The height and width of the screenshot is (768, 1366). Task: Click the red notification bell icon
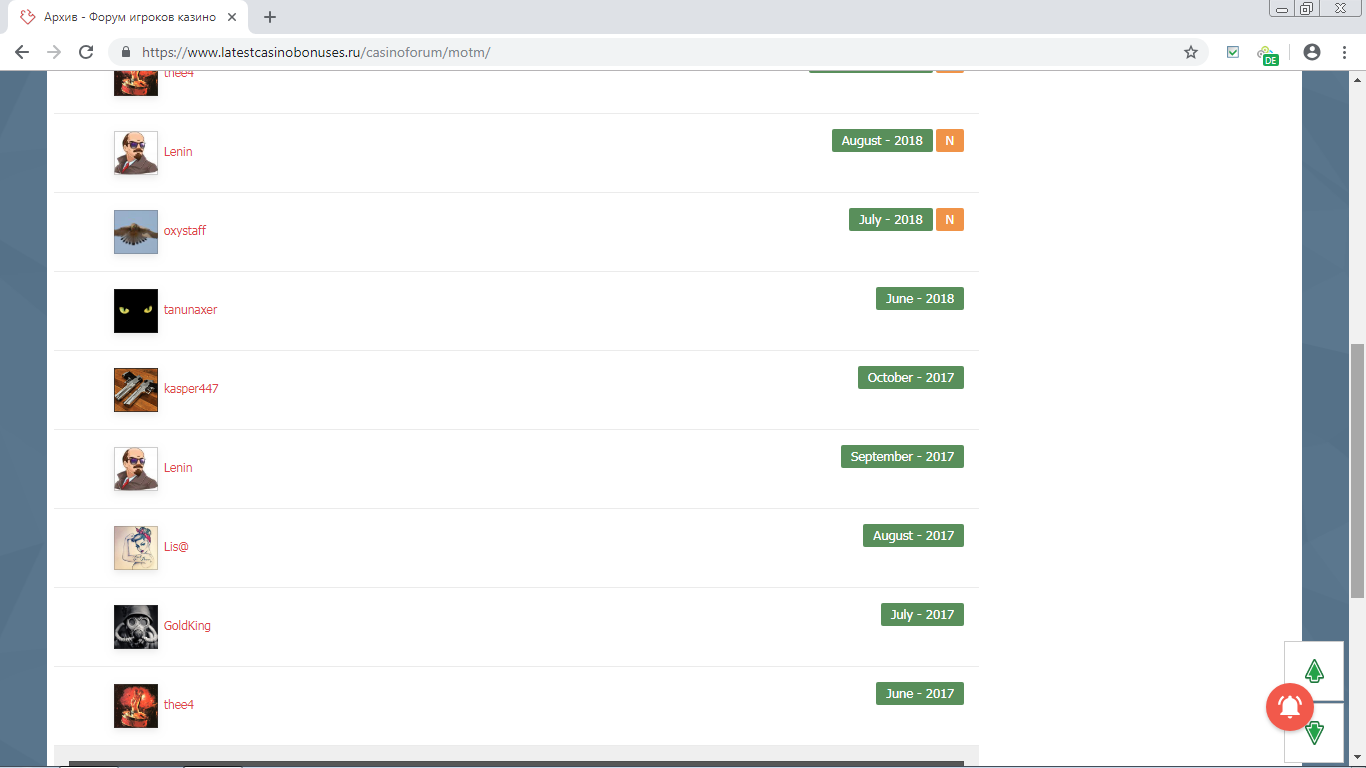click(x=1290, y=707)
